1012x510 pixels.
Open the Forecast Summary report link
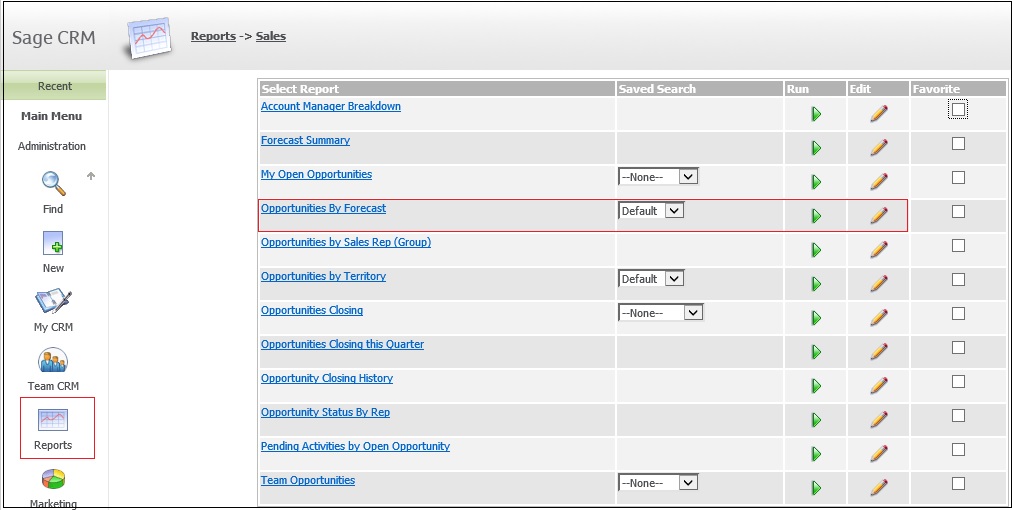pos(305,140)
